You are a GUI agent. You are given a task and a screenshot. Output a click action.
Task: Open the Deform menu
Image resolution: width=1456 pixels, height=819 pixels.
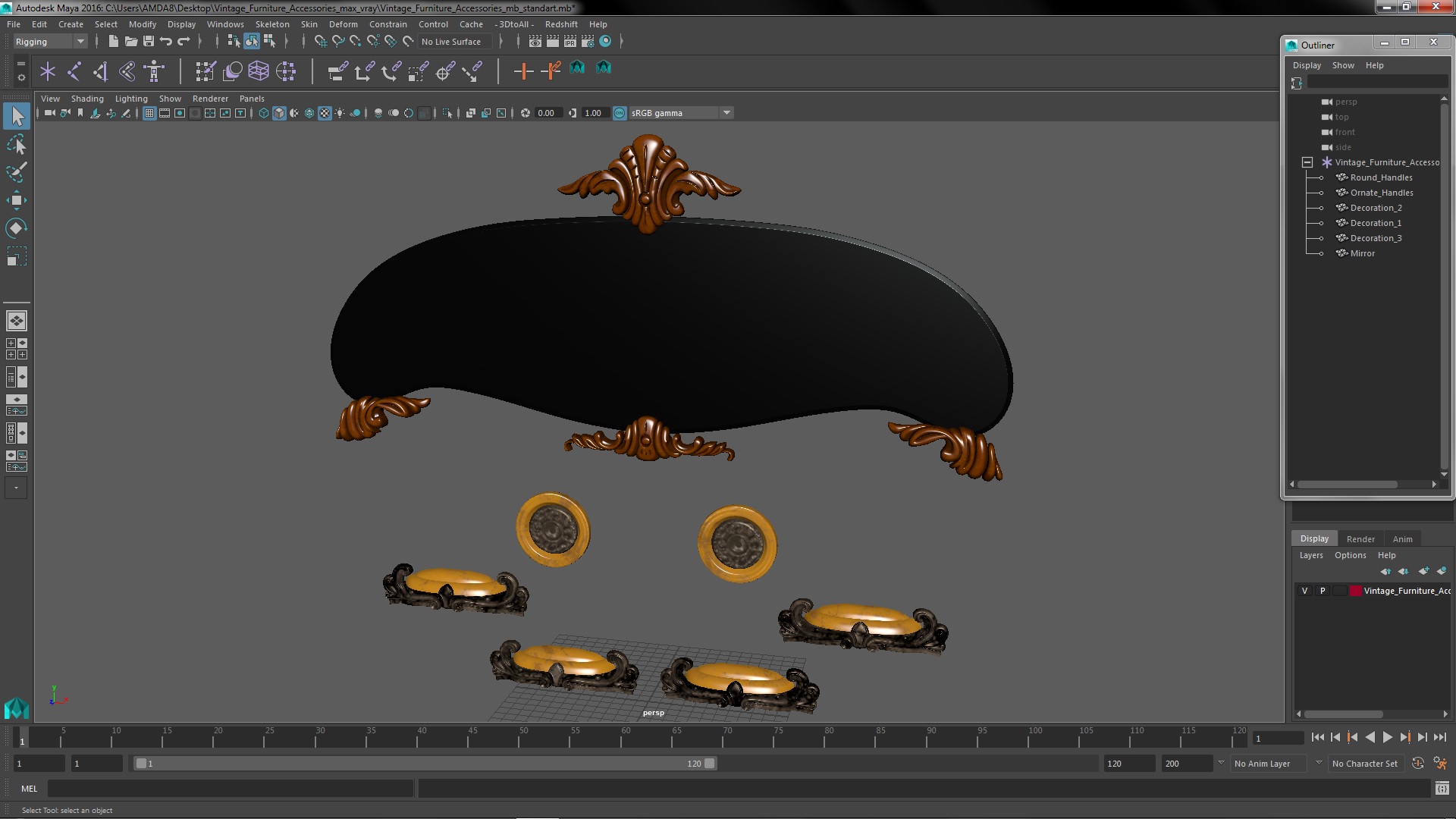343,24
